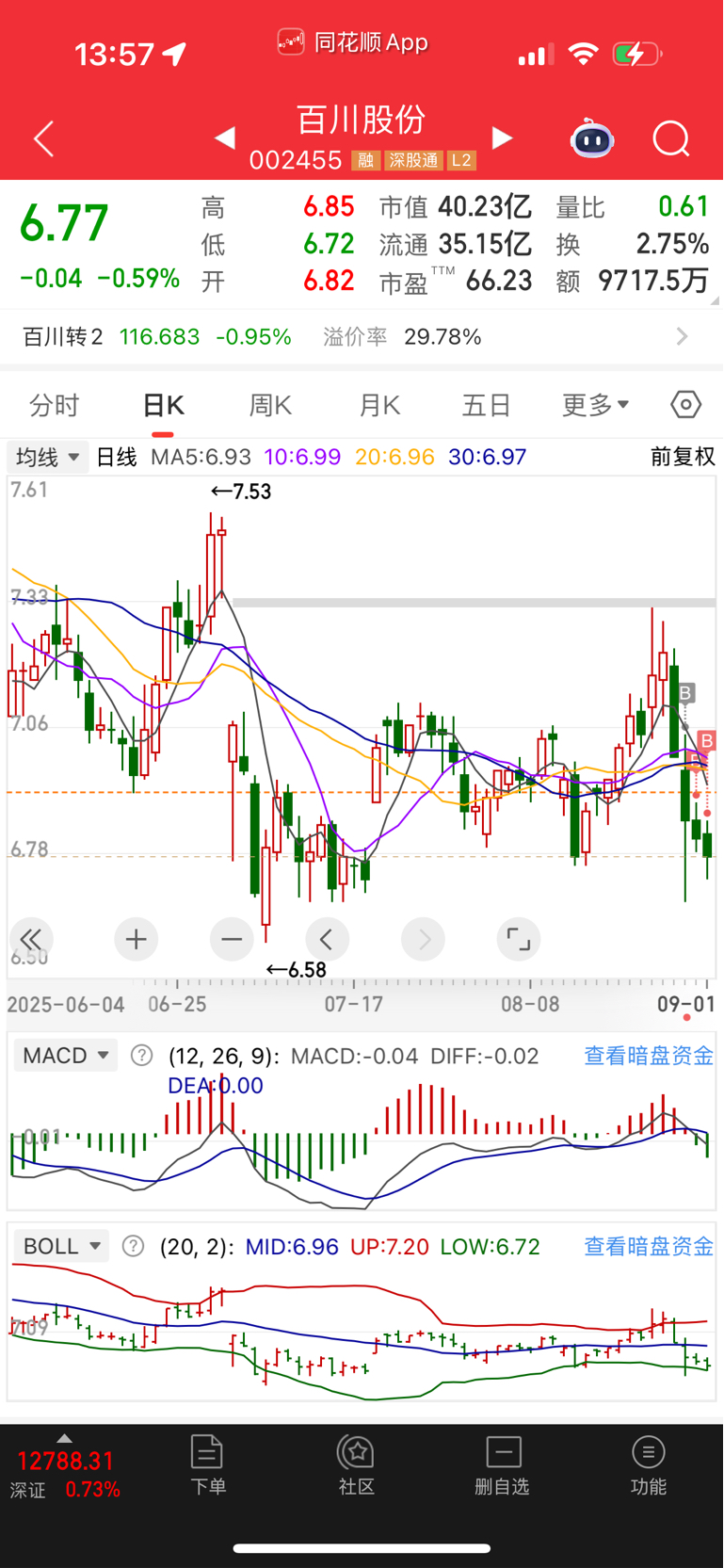Tap 市值 40.23亿 value

click(x=485, y=206)
